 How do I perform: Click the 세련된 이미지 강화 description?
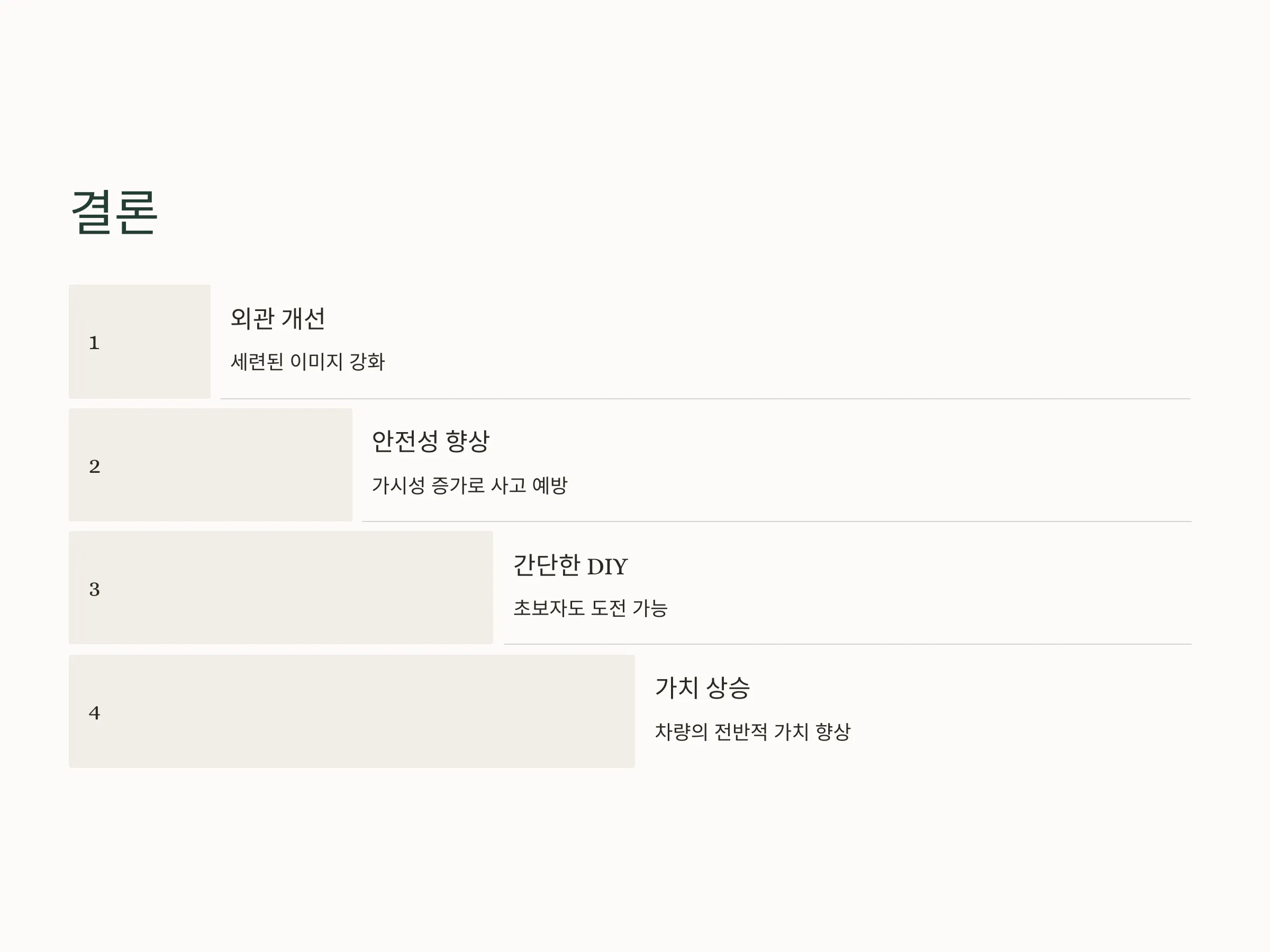click(x=308, y=362)
